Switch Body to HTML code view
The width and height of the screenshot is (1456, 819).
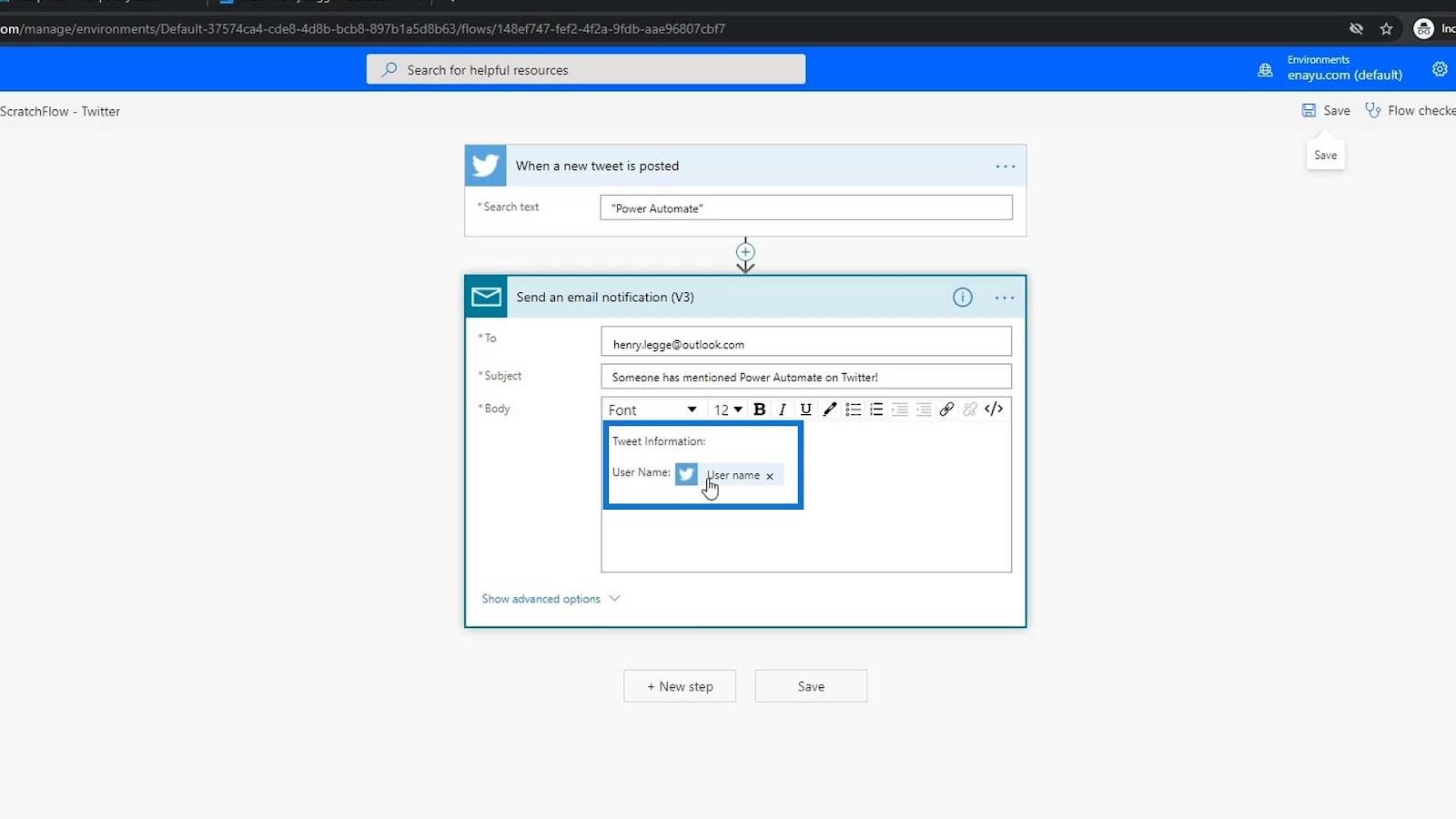(994, 409)
